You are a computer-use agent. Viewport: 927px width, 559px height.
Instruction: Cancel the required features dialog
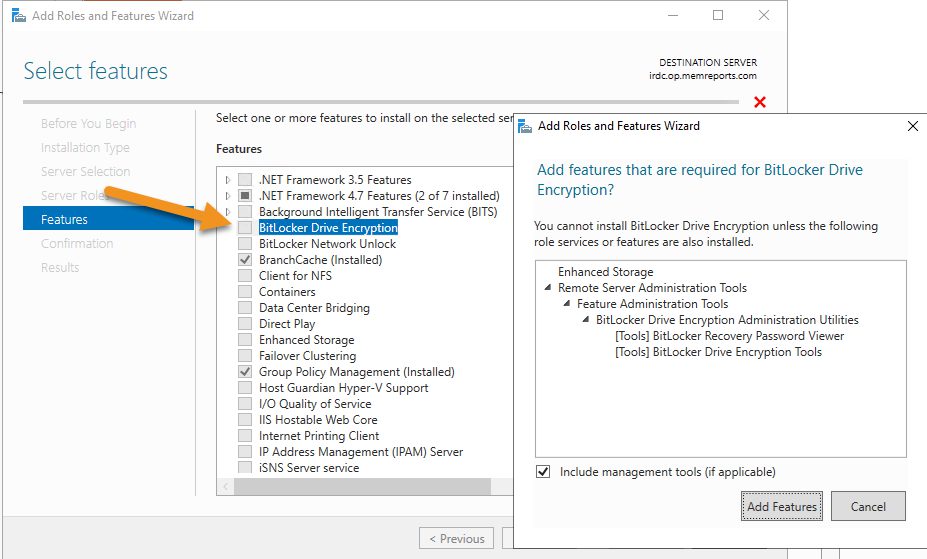click(868, 506)
